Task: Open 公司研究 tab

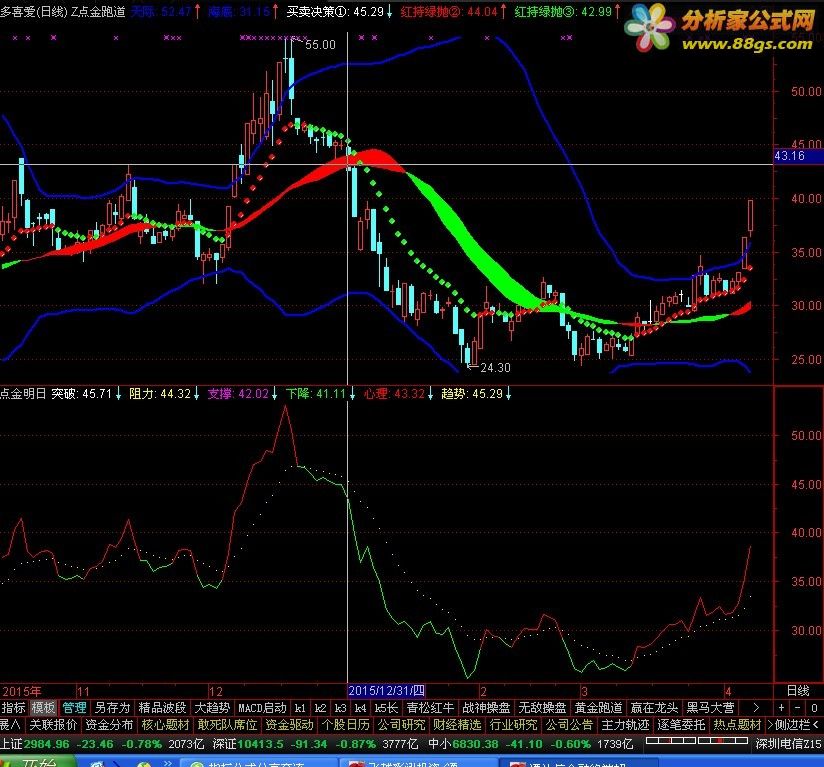Action: point(401,724)
